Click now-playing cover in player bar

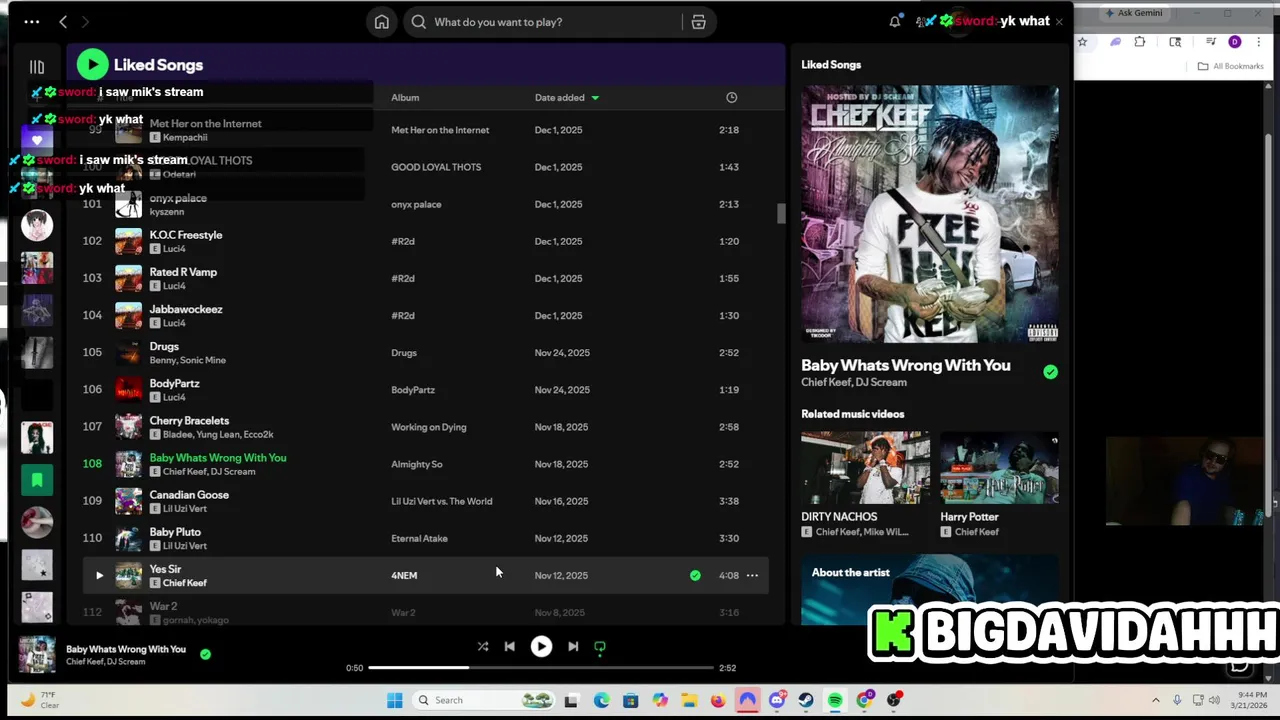click(x=37, y=655)
